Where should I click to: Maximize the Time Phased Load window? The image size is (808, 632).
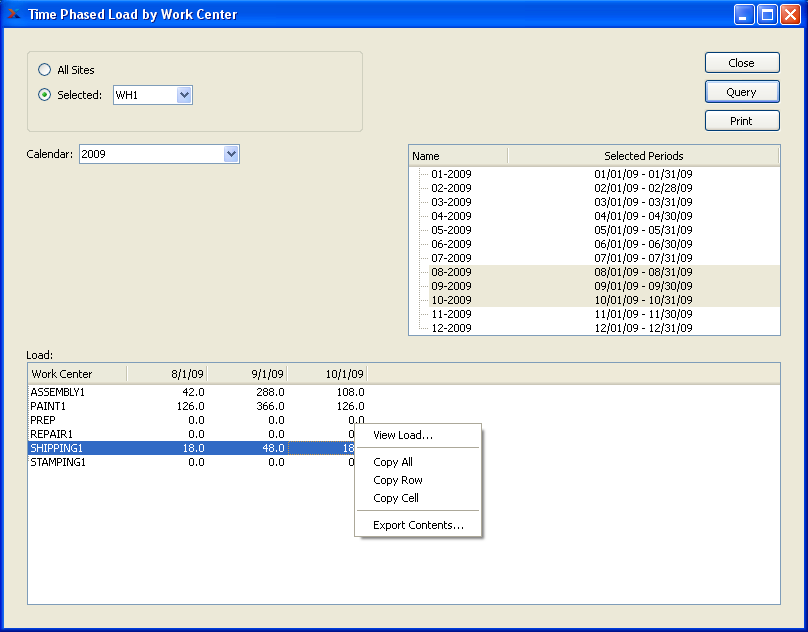click(x=767, y=14)
